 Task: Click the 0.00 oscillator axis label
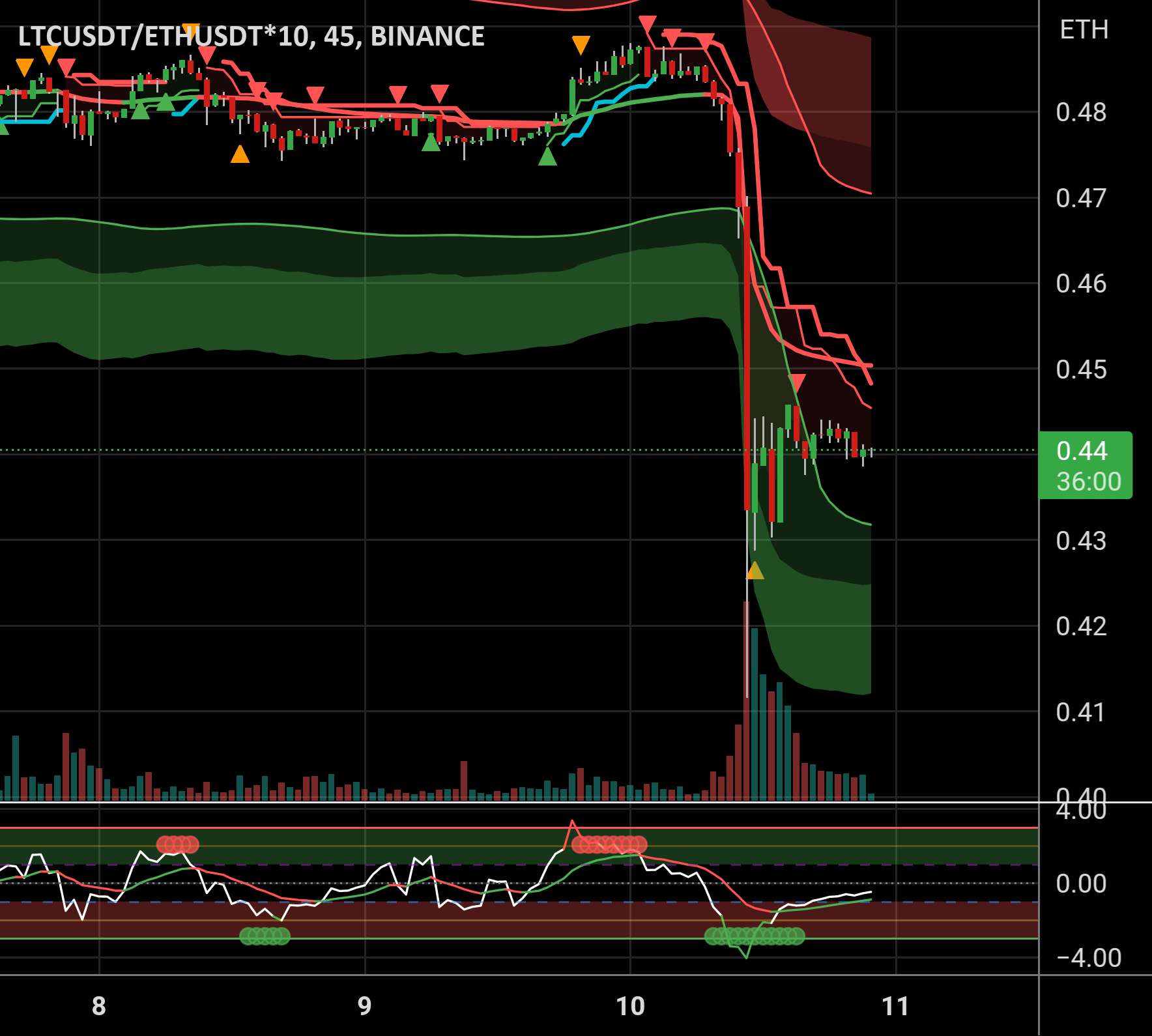(1081, 884)
